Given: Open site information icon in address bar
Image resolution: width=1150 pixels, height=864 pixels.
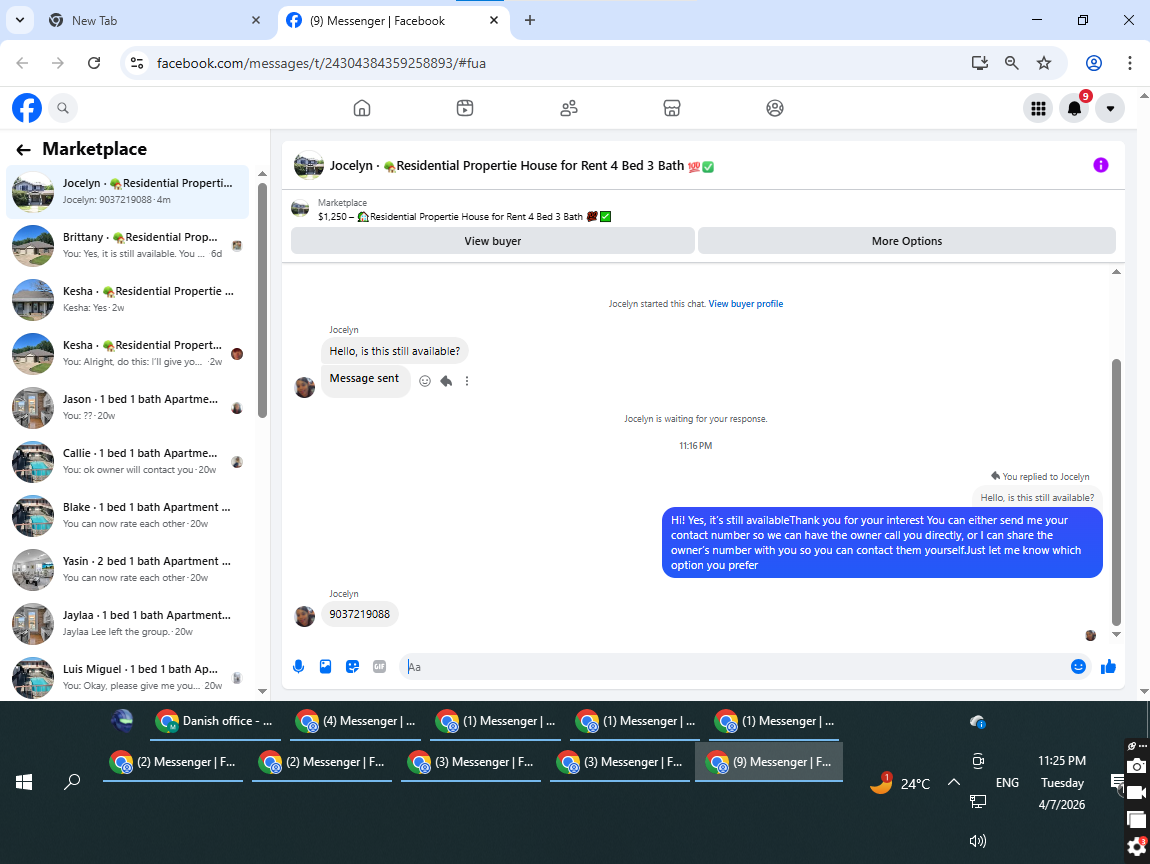Looking at the screenshot, I should 137,63.
